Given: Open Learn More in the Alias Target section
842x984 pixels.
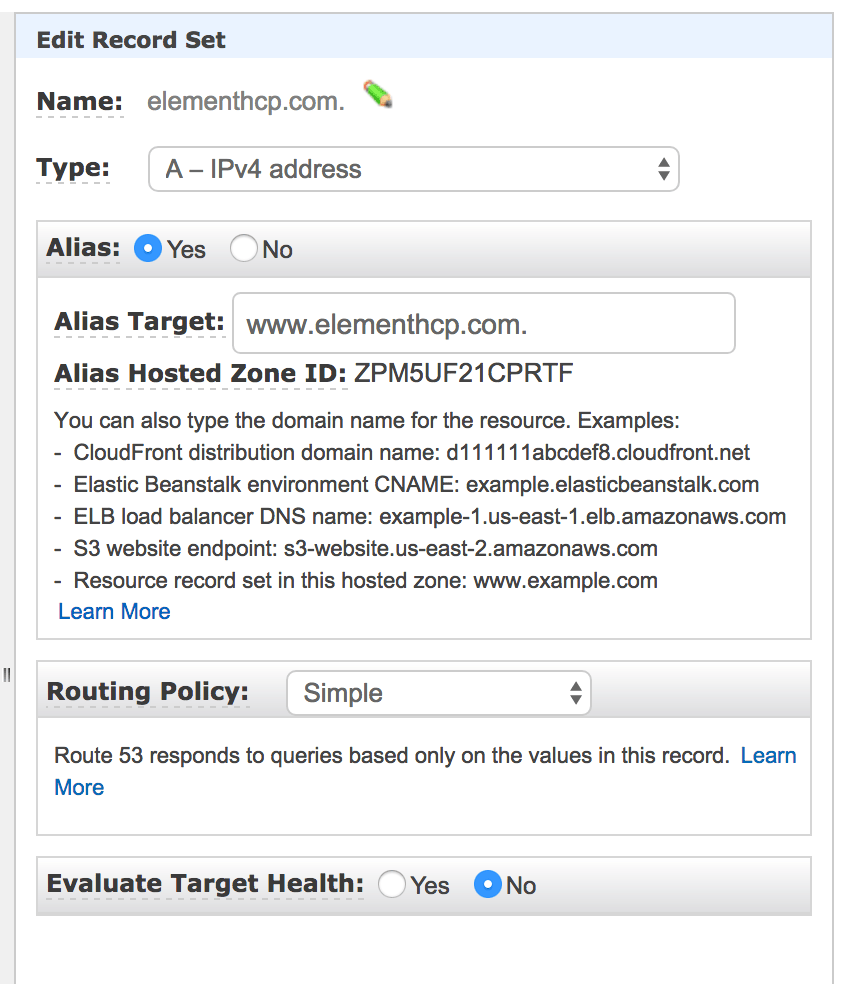Looking at the screenshot, I should click(113, 611).
